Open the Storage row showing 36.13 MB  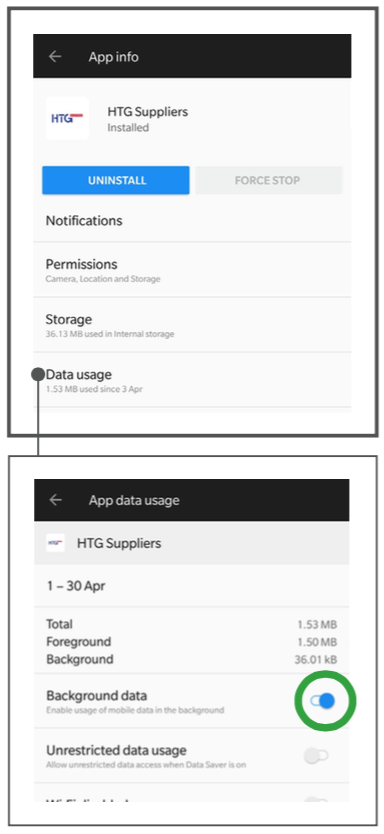pyautogui.click(x=192, y=325)
